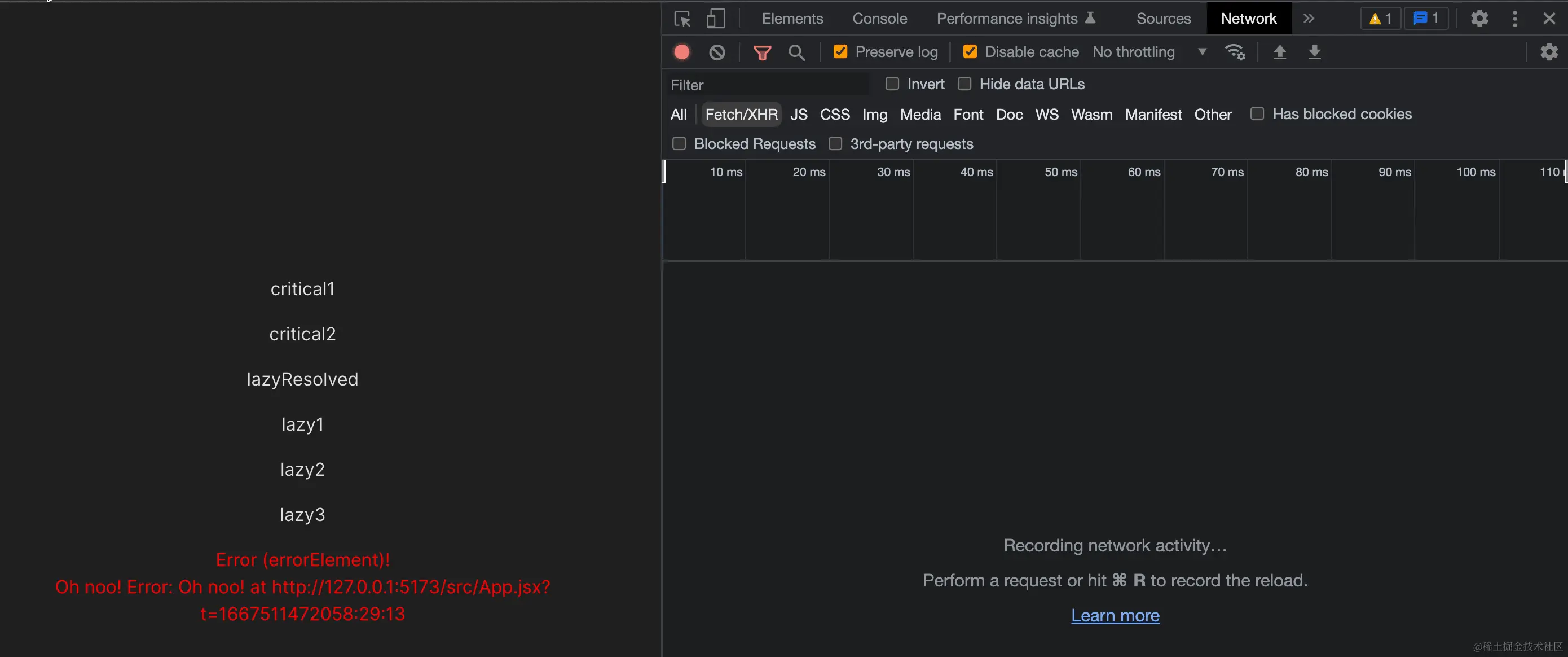1568x657 pixels.
Task: Enable Hide data URLs checkbox
Action: click(964, 84)
